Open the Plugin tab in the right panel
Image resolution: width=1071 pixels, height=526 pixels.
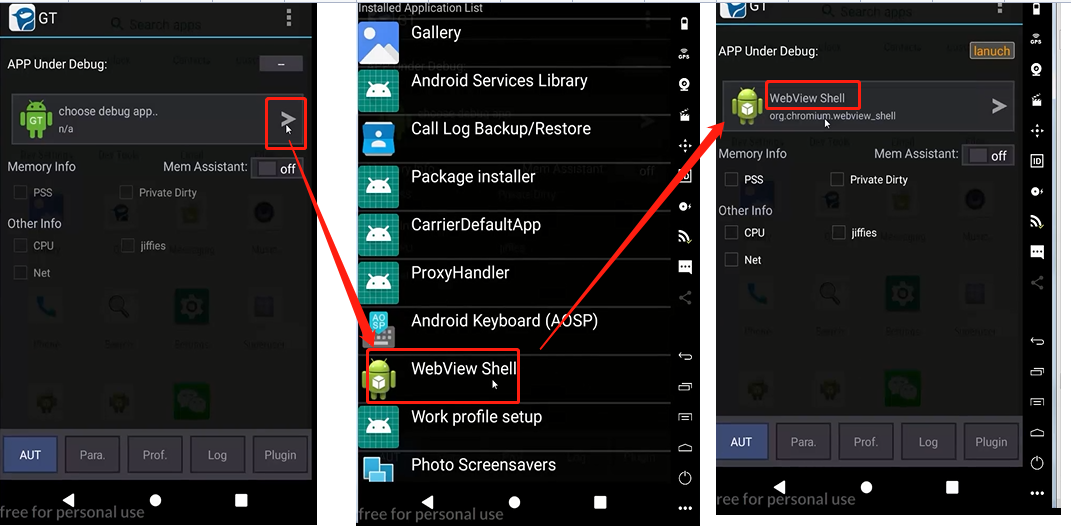(991, 442)
